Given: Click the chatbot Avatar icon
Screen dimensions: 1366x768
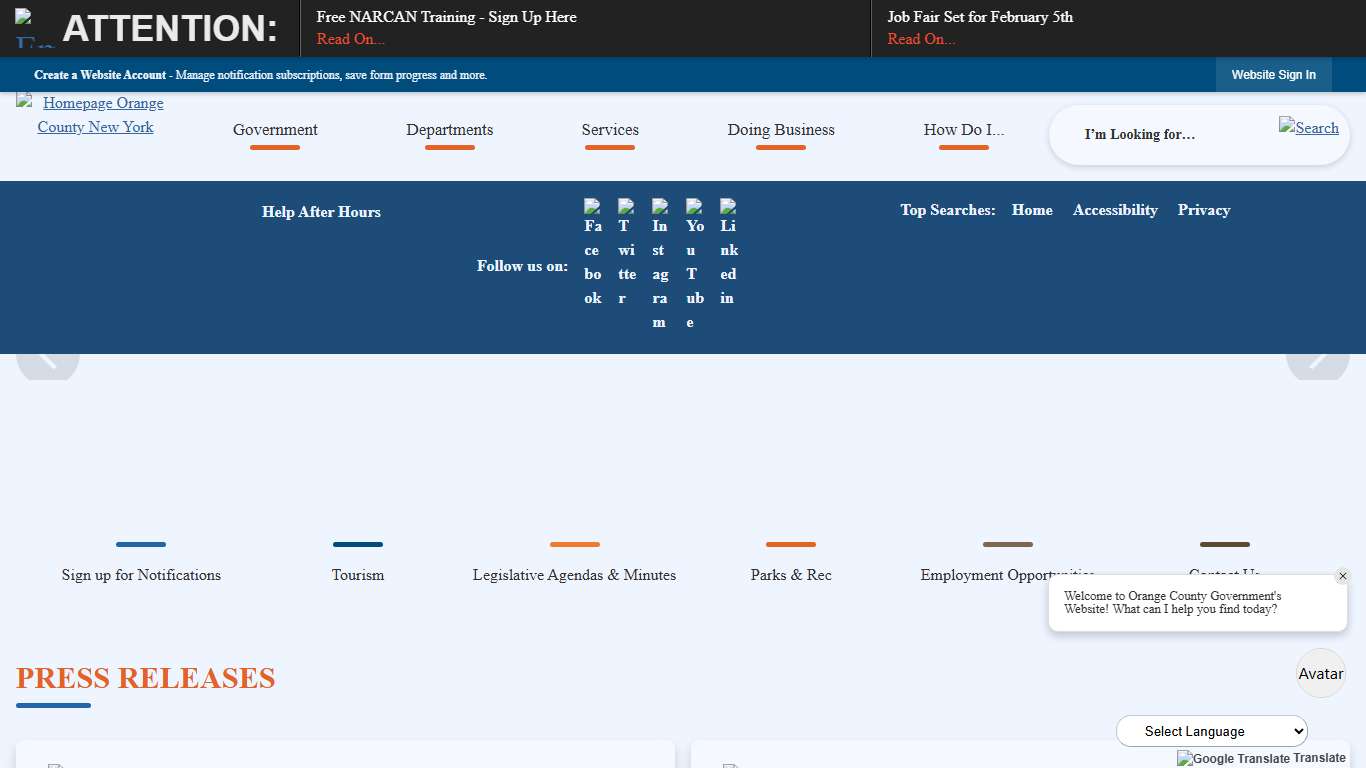Looking at the screenshot, I should click(1320, 673).
